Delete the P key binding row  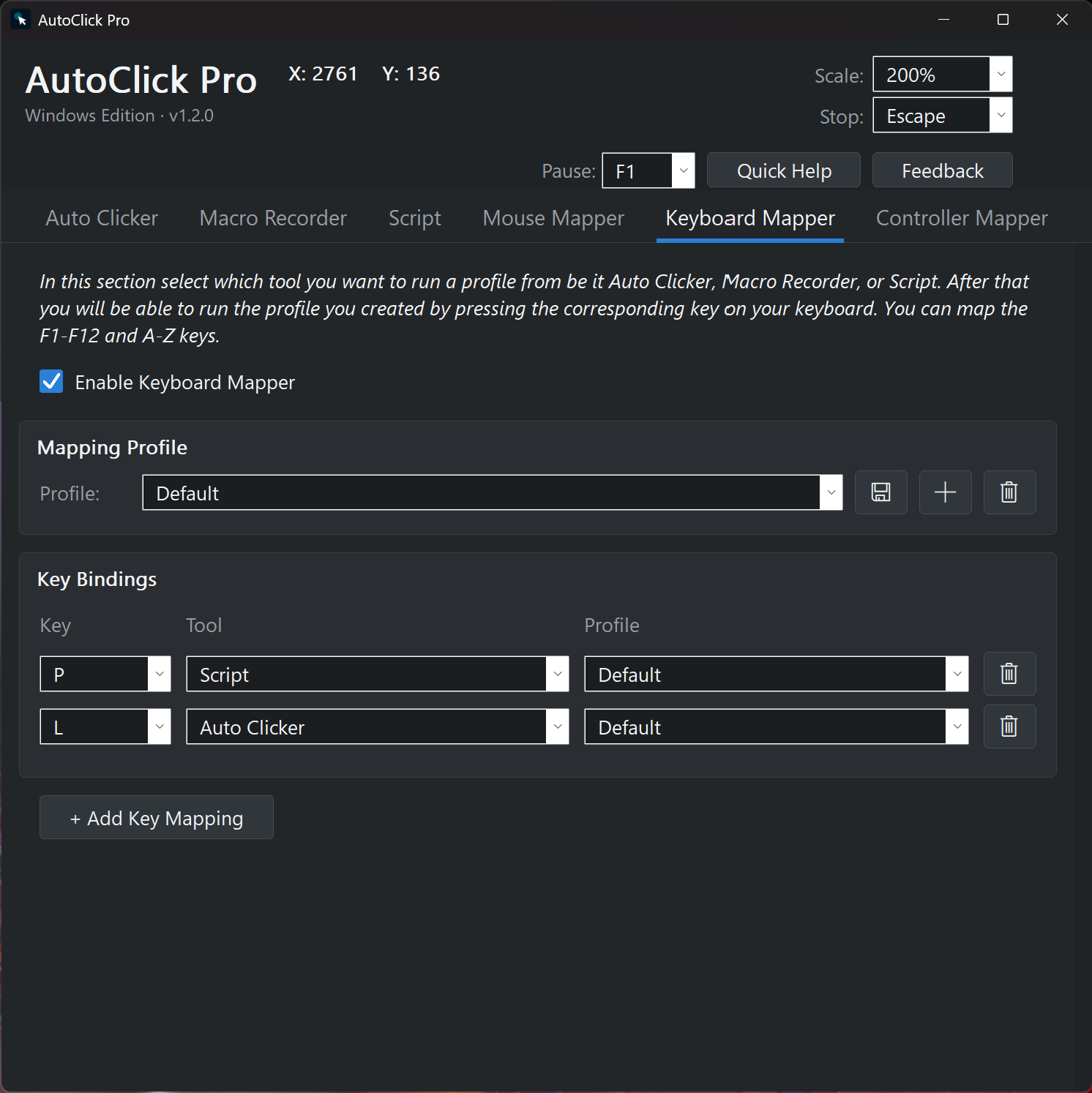click(1009, 674)
